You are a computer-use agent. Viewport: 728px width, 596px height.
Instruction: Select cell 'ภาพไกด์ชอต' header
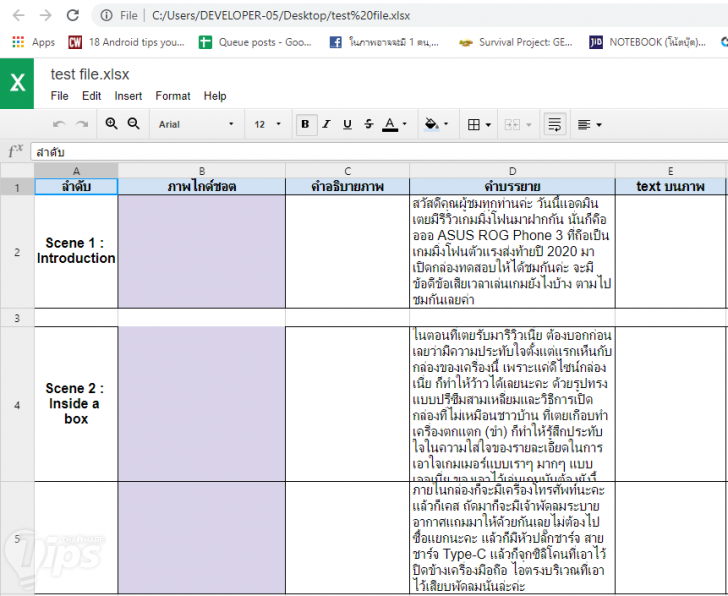[202, 187]
